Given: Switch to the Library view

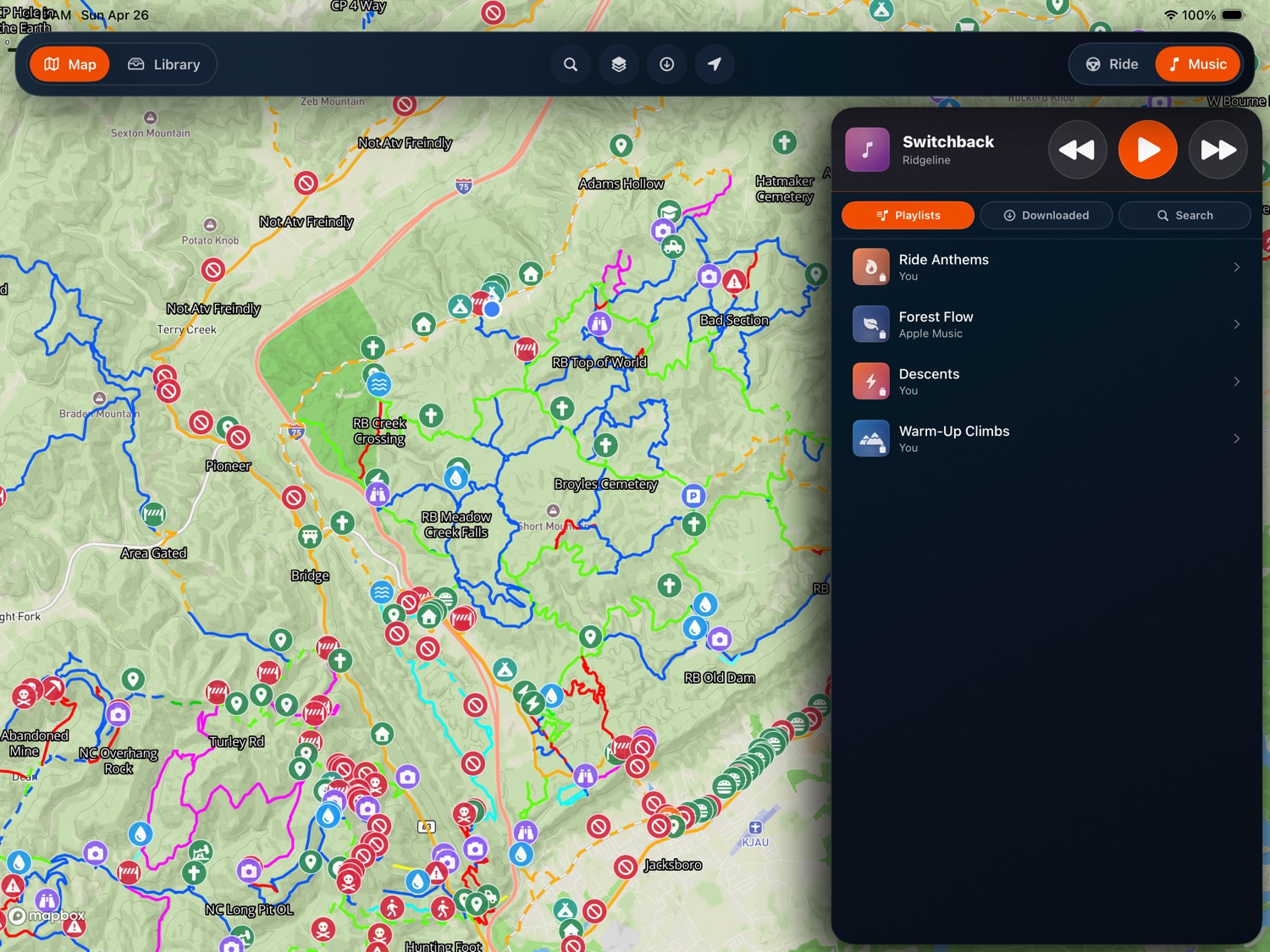Looking at the screenshot, I should (165, 63).
